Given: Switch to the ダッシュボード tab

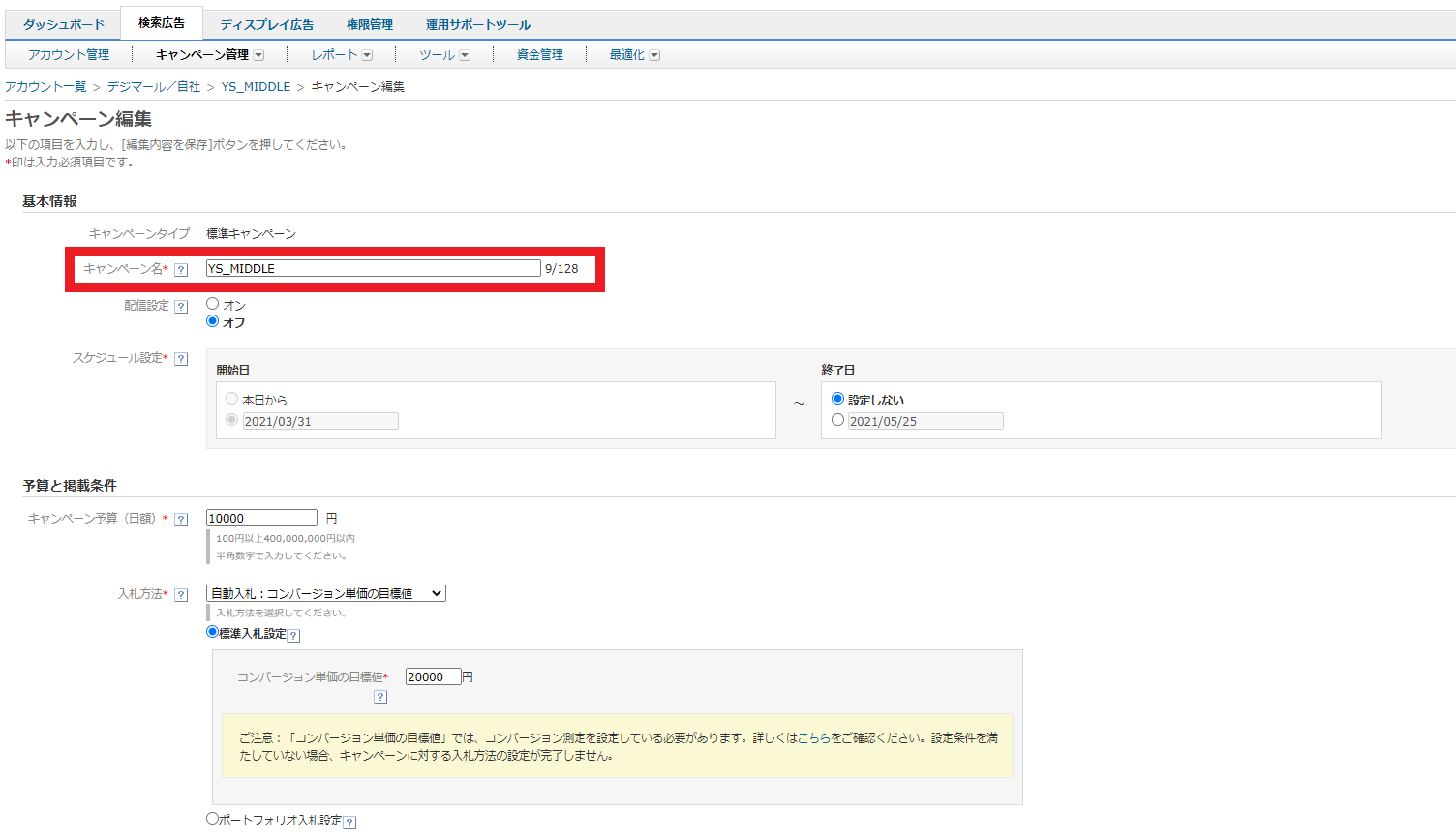Looking at the screenshot, I should 64,25.
